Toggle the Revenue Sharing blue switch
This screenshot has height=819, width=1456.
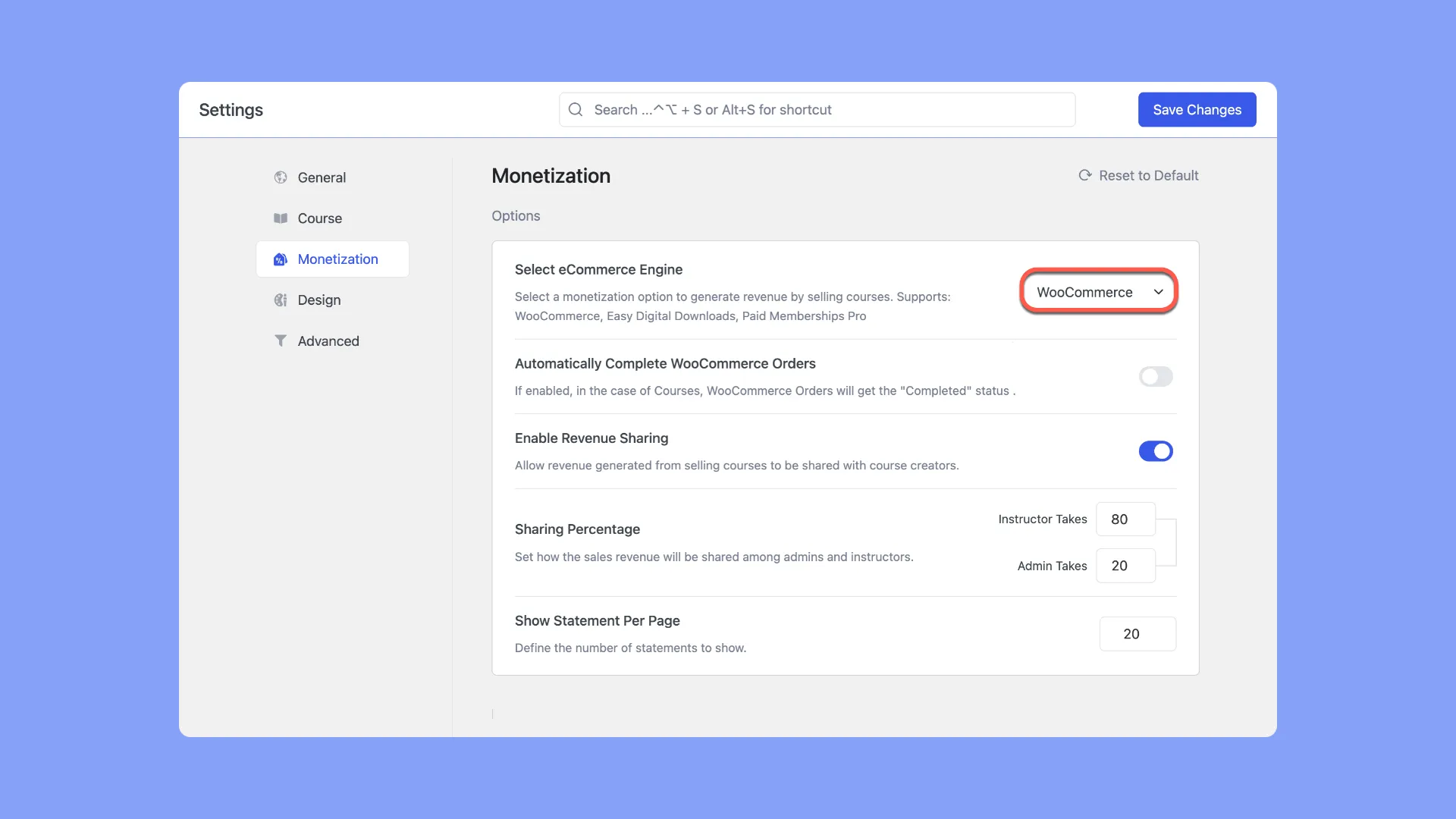(x=1156, y=451)
